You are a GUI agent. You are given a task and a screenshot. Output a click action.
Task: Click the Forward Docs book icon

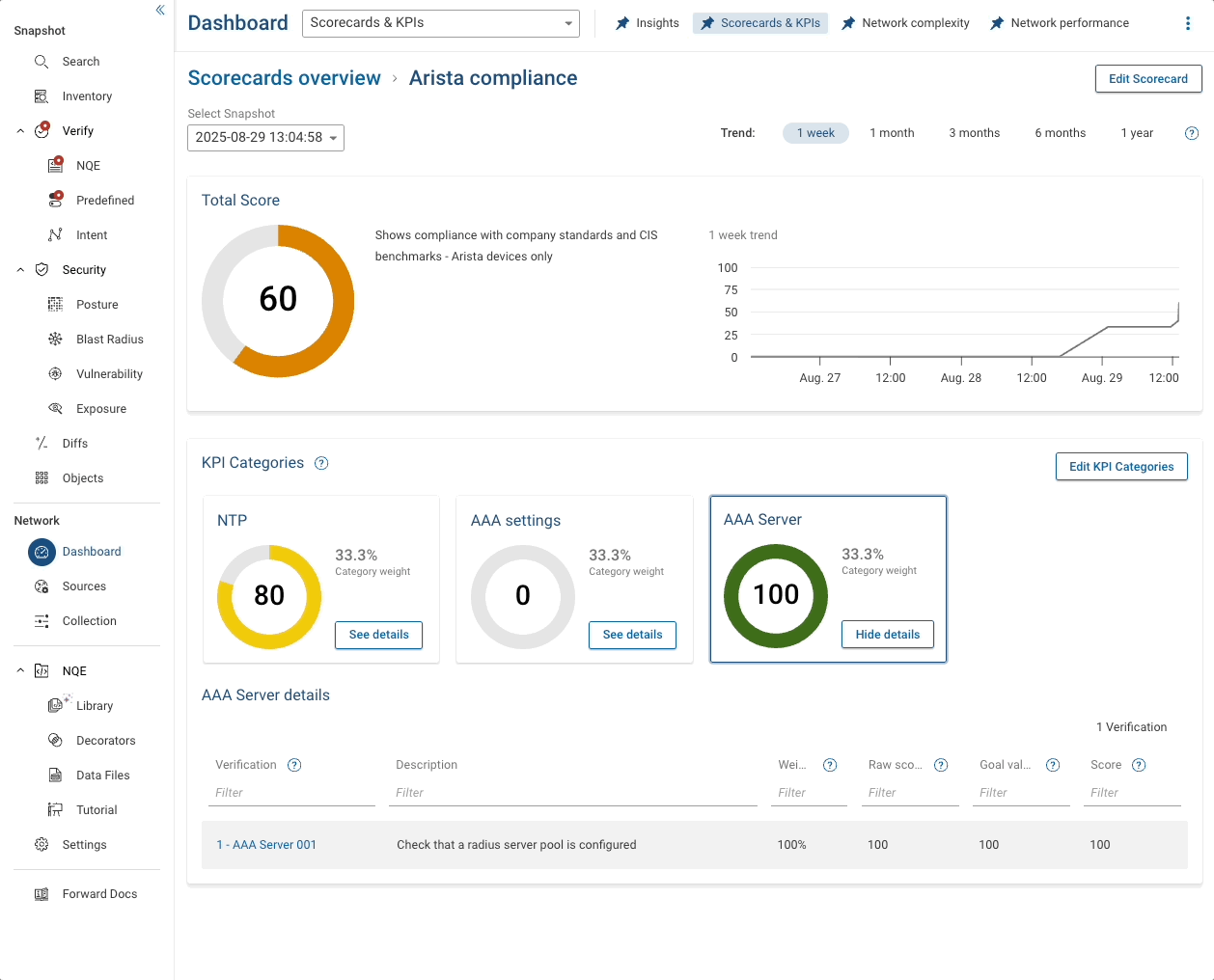coord(41,894)
